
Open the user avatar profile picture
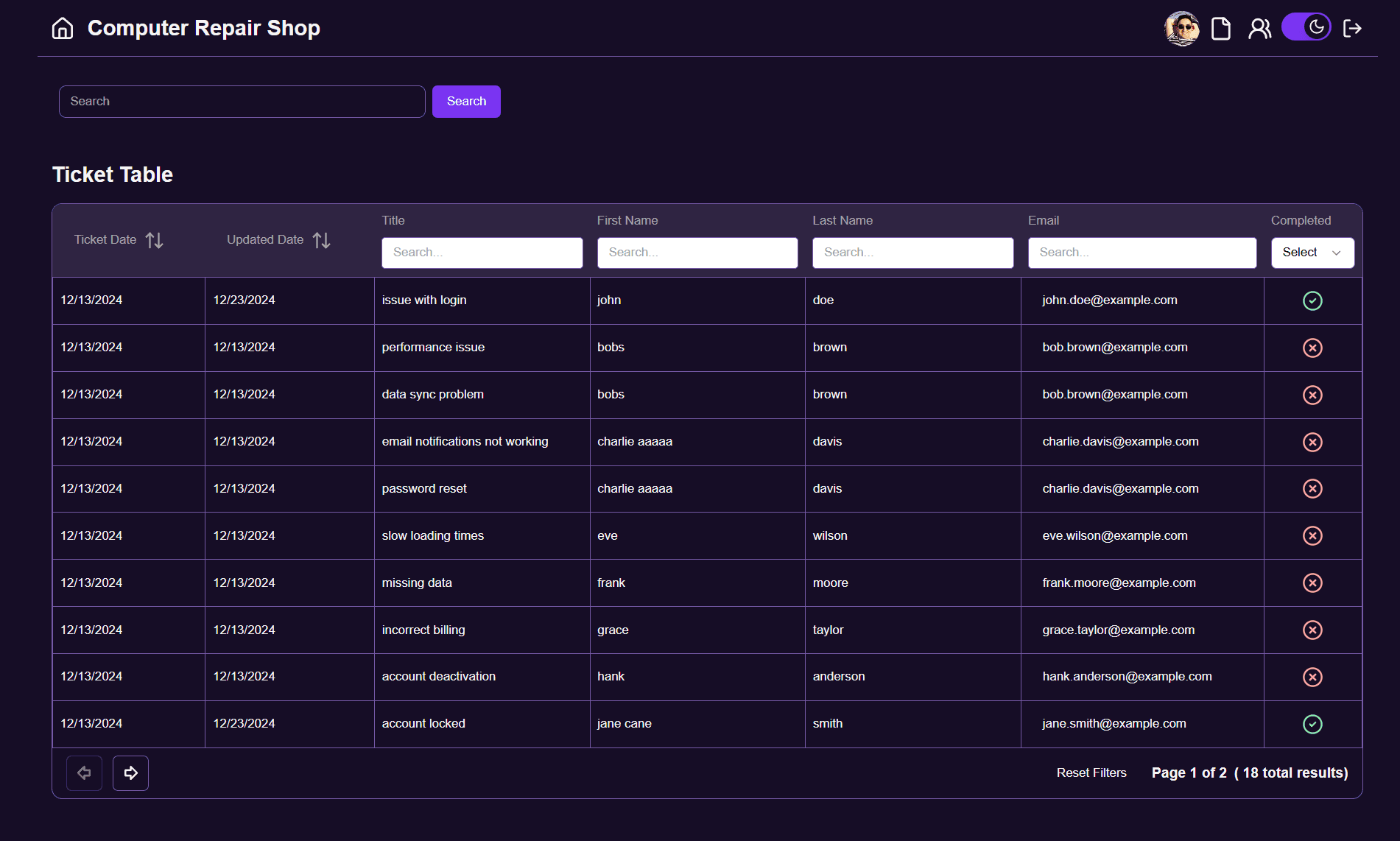[1181, 29]
